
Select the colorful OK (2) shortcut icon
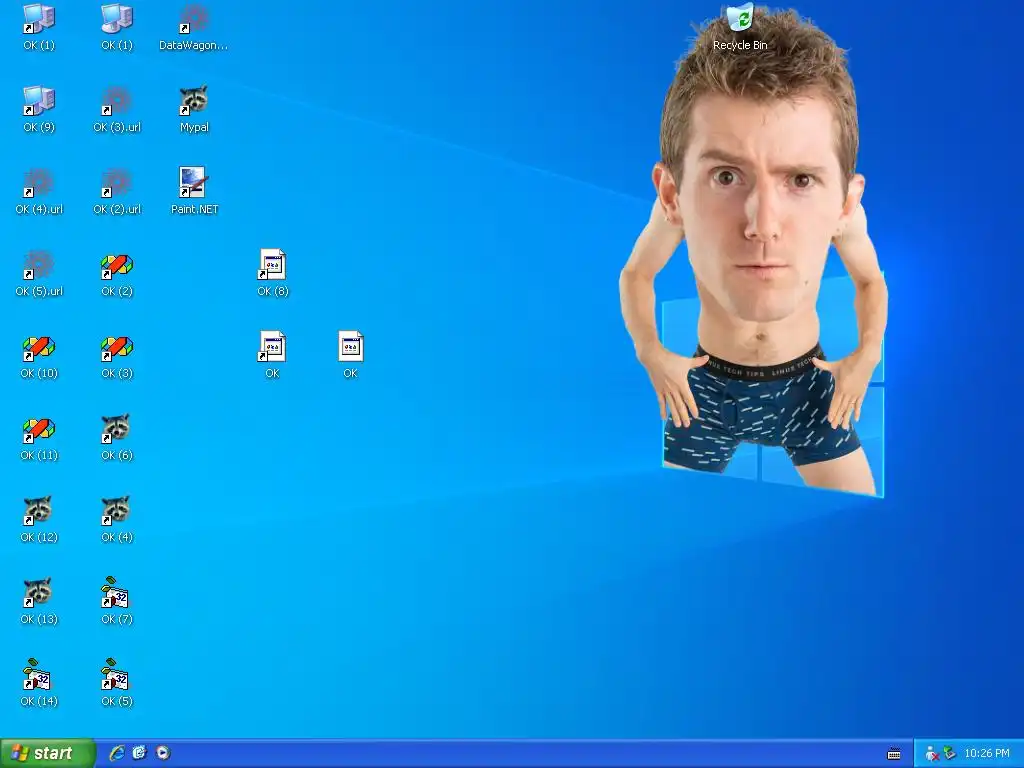117,273
